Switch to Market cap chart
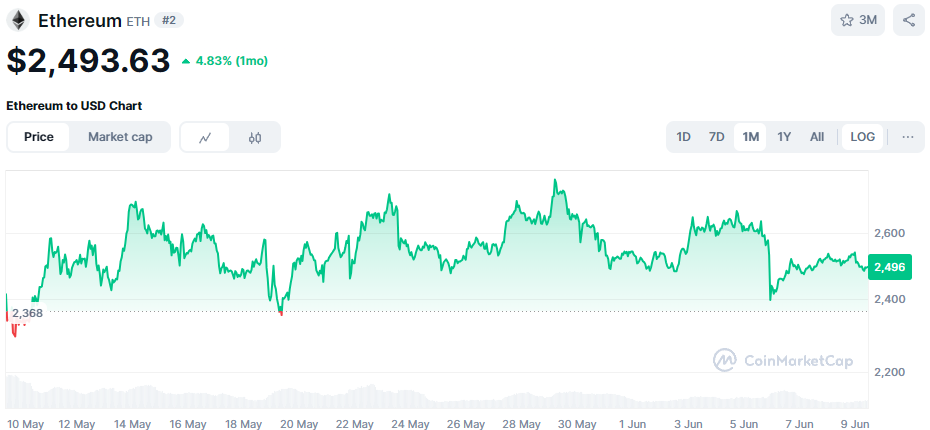 click(x=120, y=137)
